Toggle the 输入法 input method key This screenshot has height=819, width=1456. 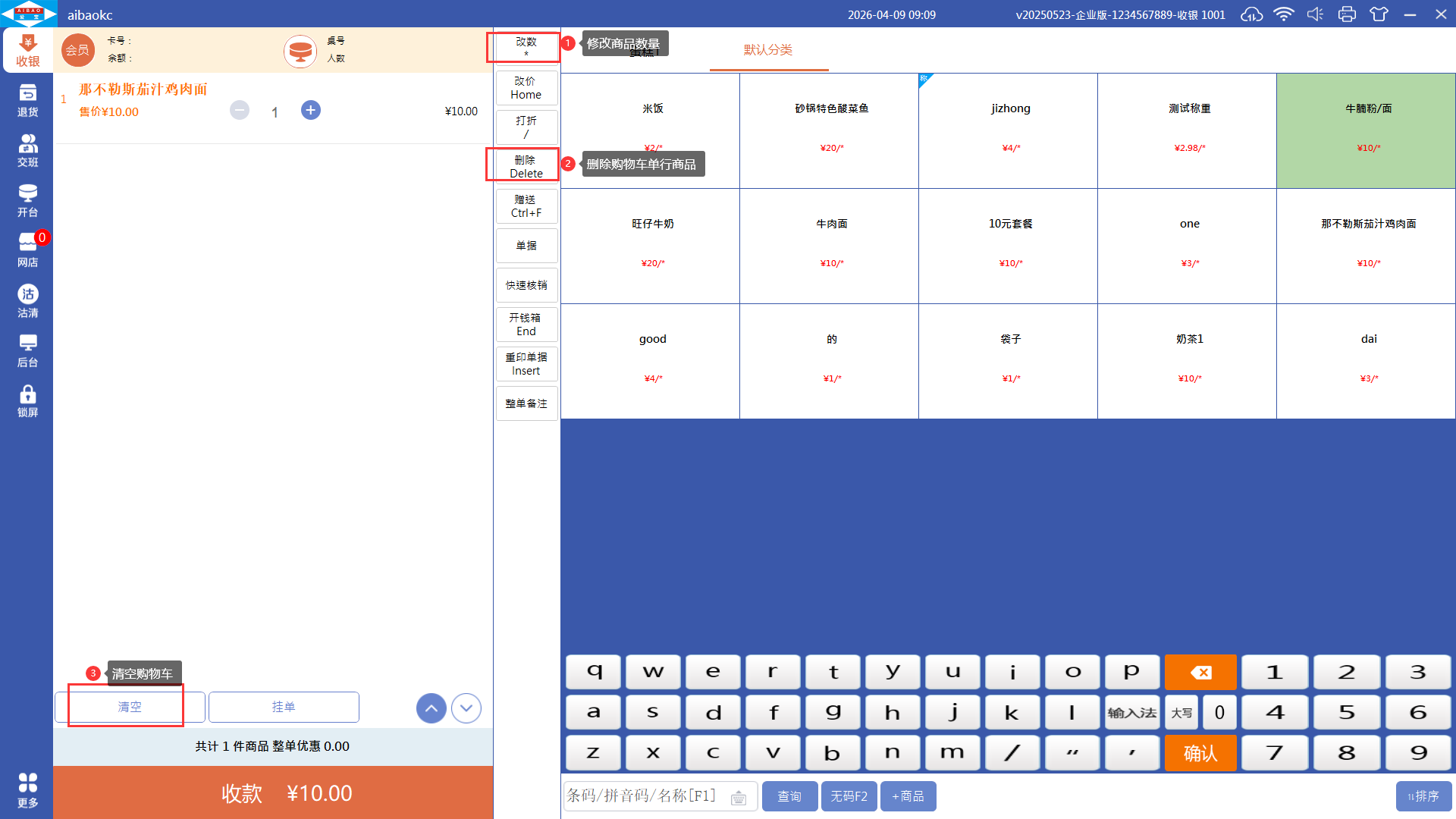[1131, 713]
